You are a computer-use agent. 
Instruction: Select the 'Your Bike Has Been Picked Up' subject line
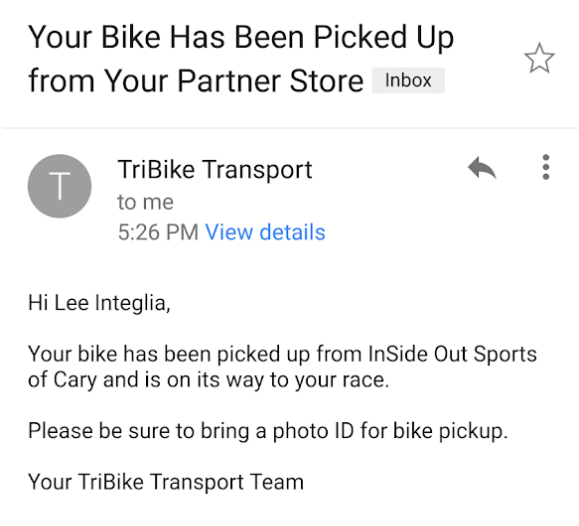pos(241,38)
